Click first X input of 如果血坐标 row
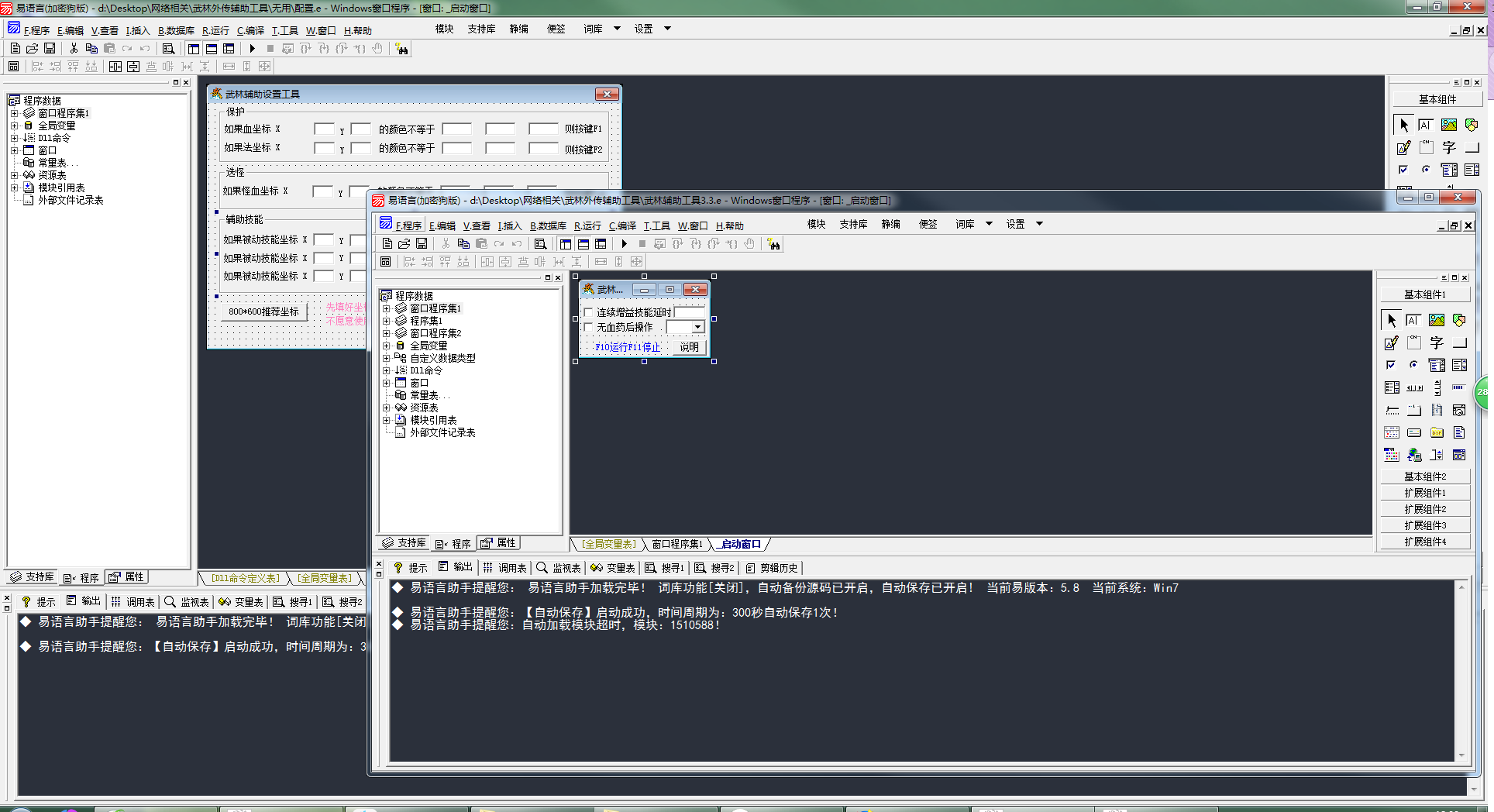 click(324, 129)
